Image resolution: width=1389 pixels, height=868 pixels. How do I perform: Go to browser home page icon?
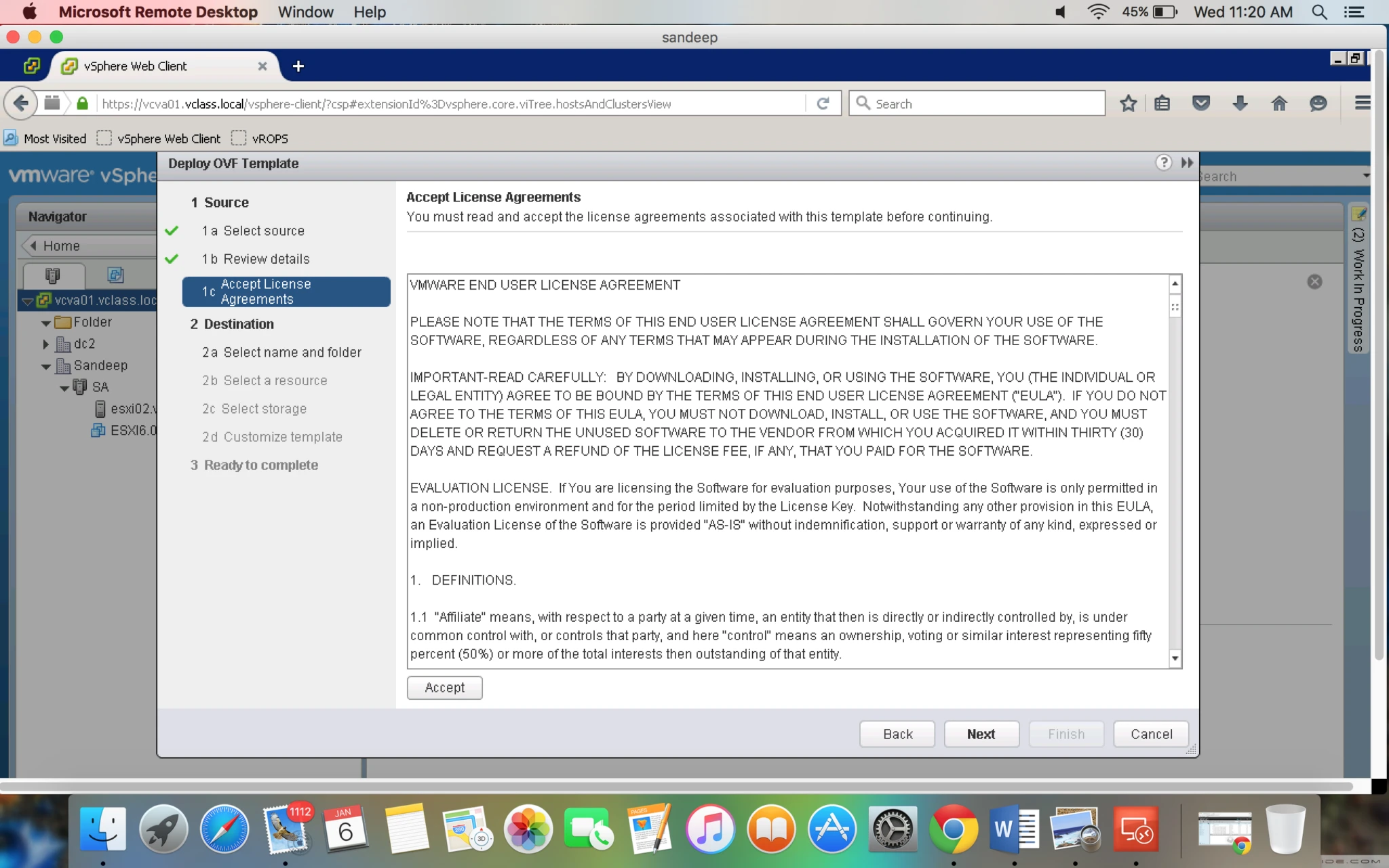coord(1279,103)
